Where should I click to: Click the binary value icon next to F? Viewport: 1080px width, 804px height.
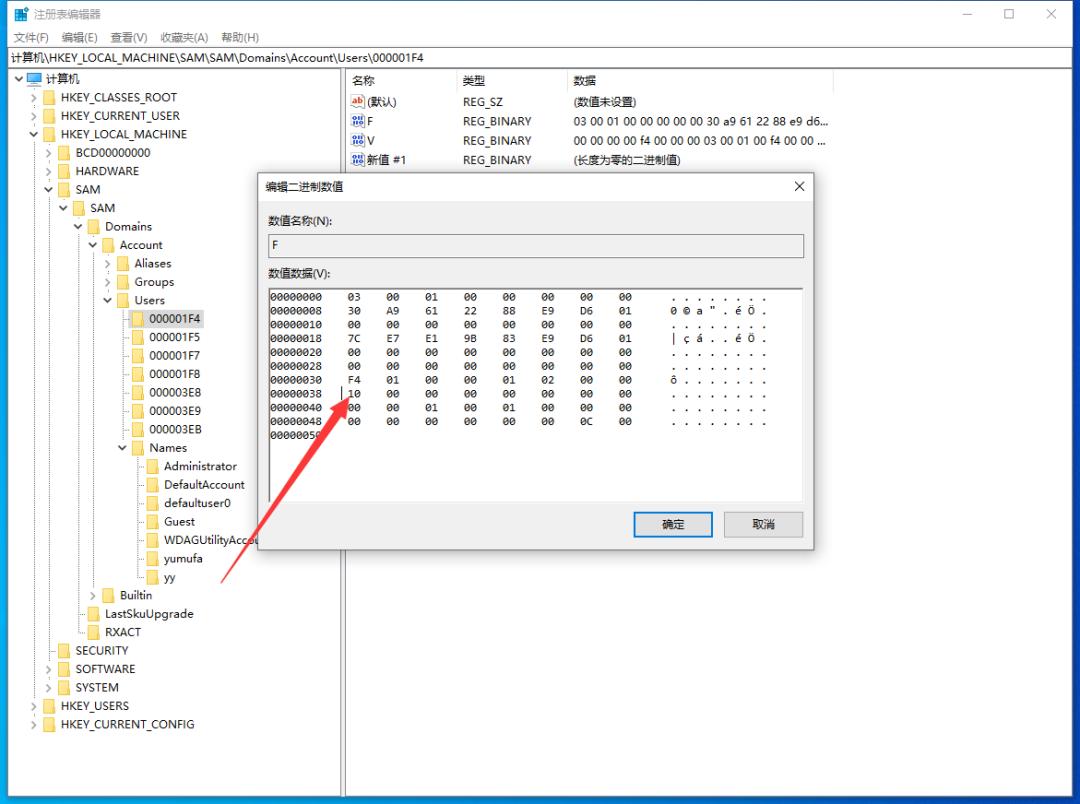coord(358,121)
